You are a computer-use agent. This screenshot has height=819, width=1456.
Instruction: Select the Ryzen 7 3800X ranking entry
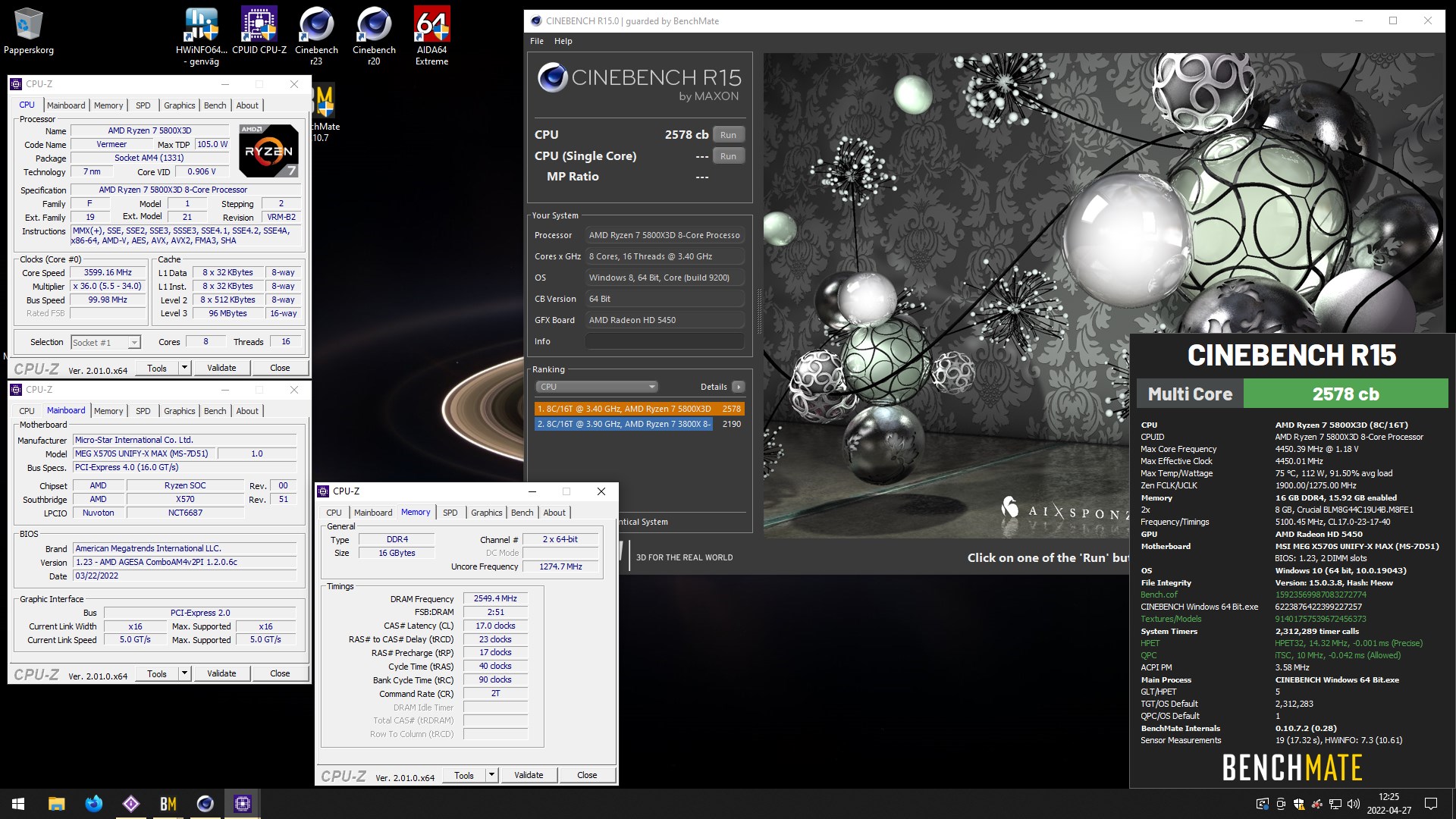[639, 424]
